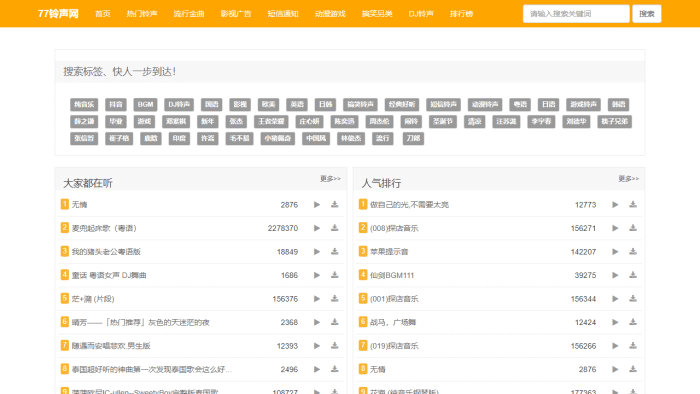Open the 我的猪头老公粤语版 song title
Screen dimensions: 700x394
(106, 252)
